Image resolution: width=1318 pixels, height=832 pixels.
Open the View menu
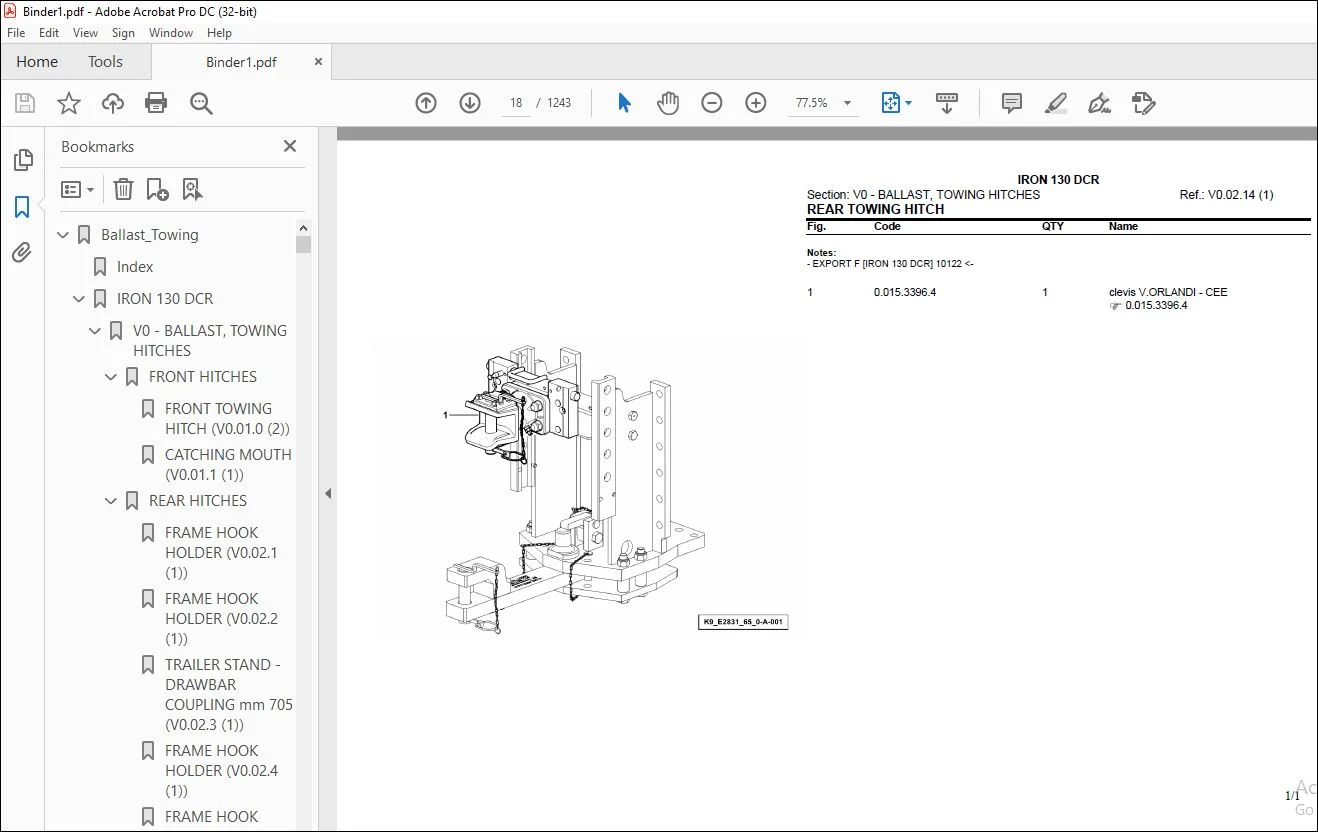pos(86,33)
